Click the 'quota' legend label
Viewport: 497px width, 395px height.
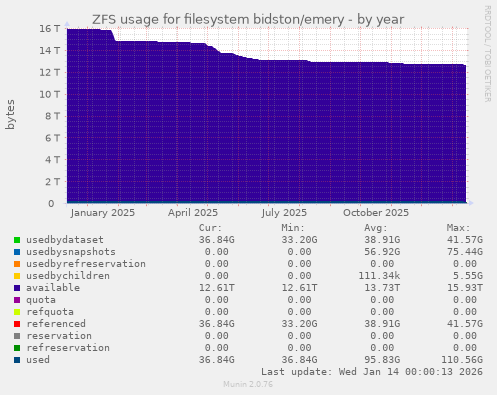point(41,300)
